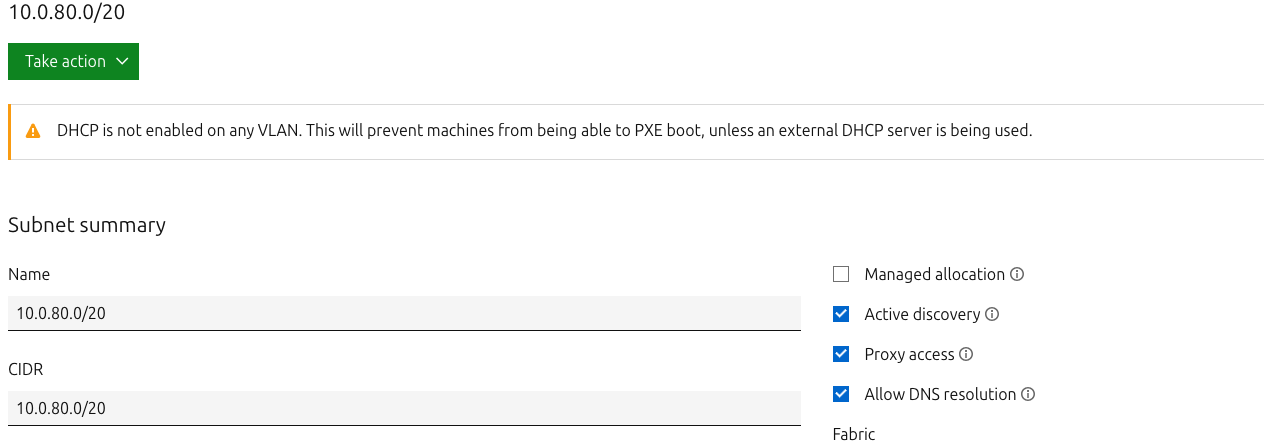
Task: Click info icon beside Active discovery
Action: click(x=992, y=314)
